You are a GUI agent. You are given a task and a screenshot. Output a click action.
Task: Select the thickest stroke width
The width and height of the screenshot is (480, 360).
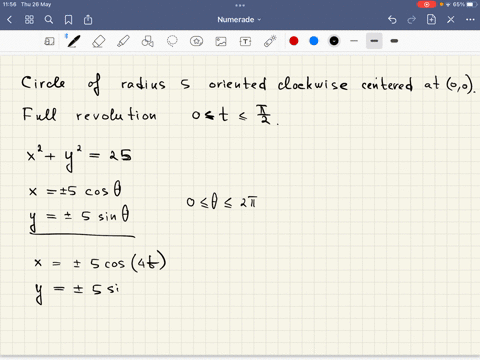[394, 41]
